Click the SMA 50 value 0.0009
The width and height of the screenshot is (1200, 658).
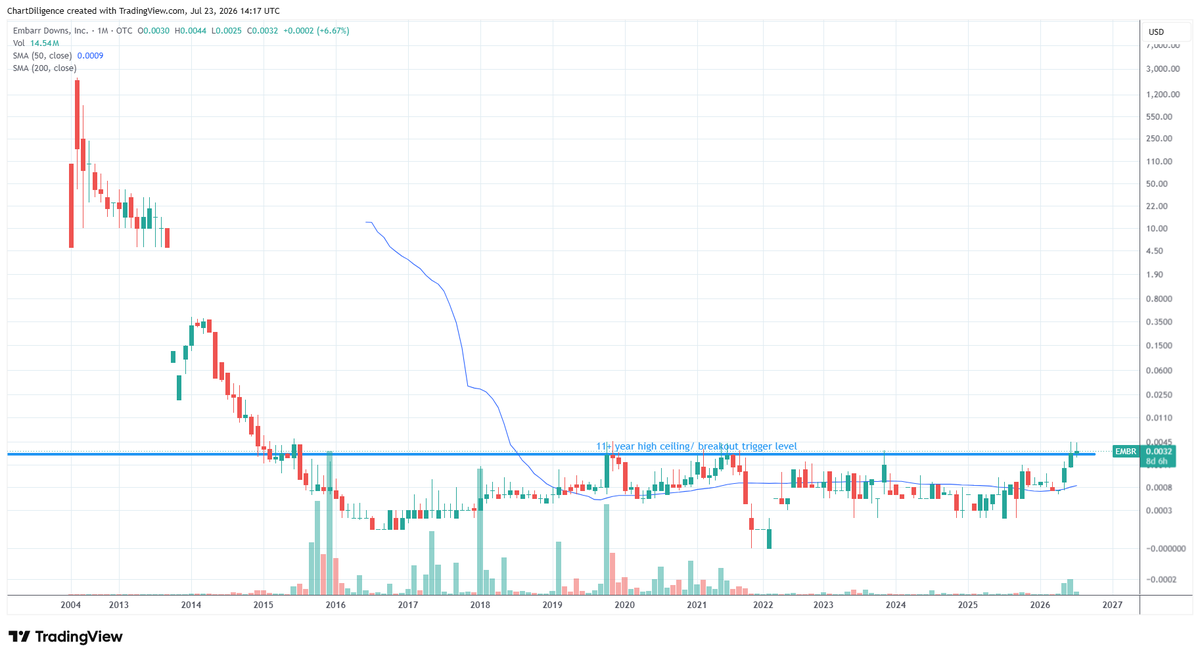point(90,56)
